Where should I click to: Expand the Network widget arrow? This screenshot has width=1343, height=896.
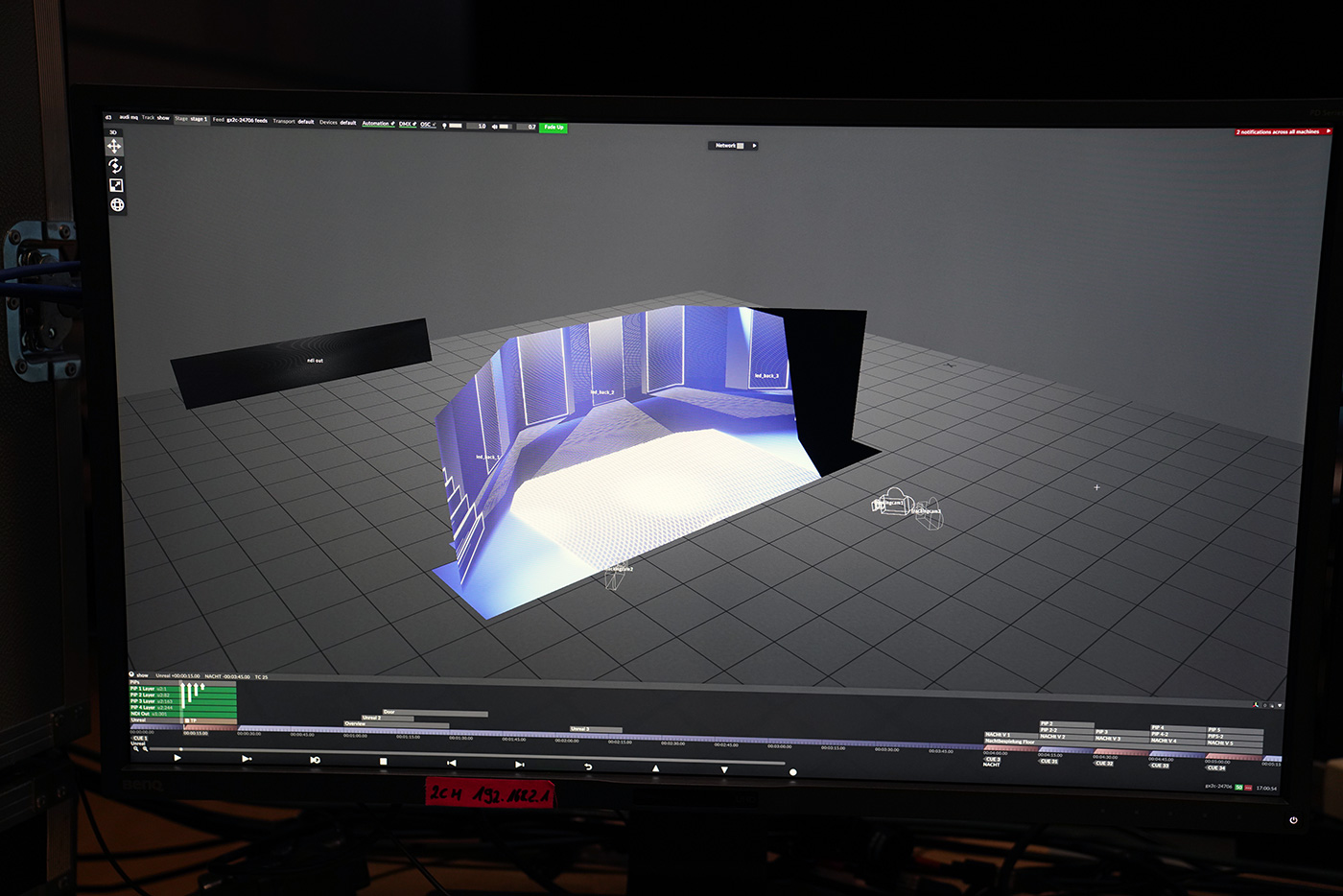(x=755, y=146)
